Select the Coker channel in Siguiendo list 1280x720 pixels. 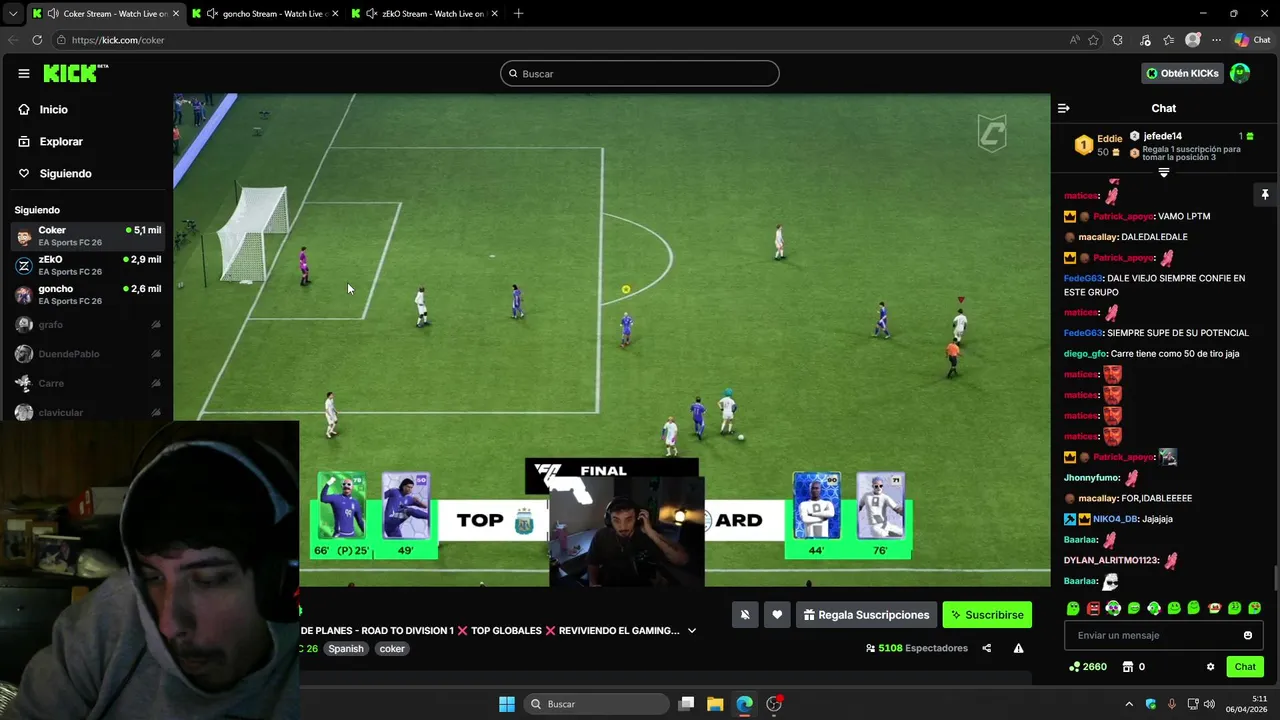87,236
